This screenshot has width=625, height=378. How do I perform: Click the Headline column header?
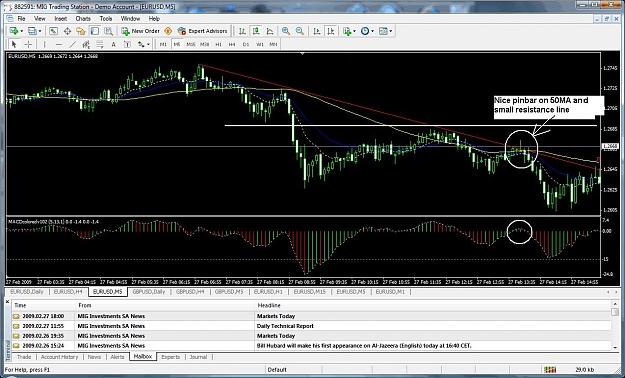[x=432, y=305]
